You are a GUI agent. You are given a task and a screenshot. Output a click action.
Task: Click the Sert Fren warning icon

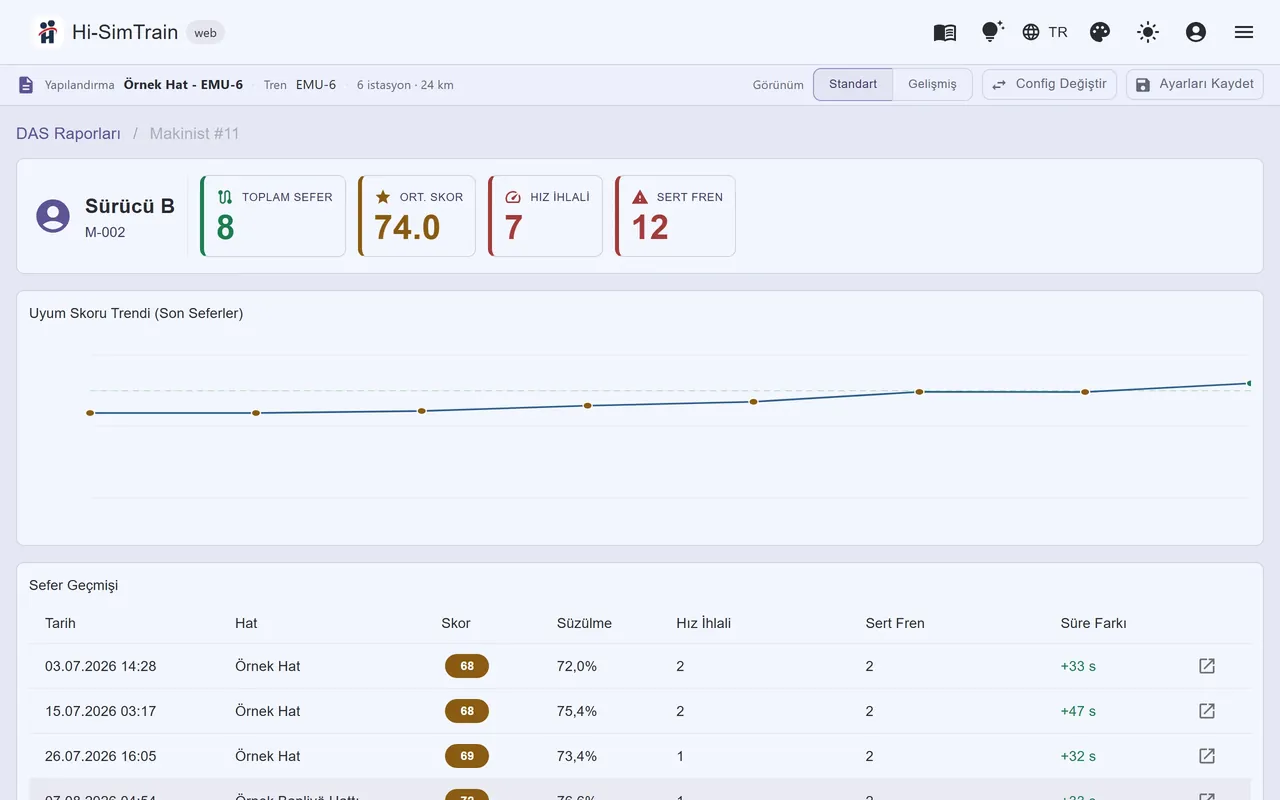tap(640, 197)
